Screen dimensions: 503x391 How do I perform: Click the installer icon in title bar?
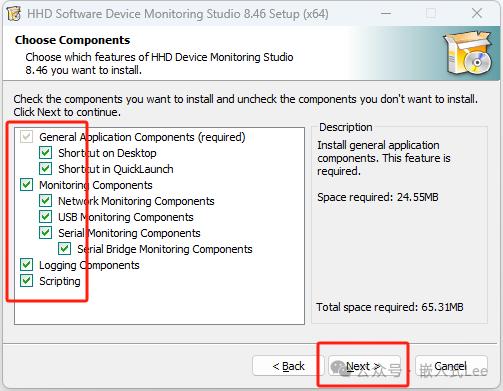(14, 14)
